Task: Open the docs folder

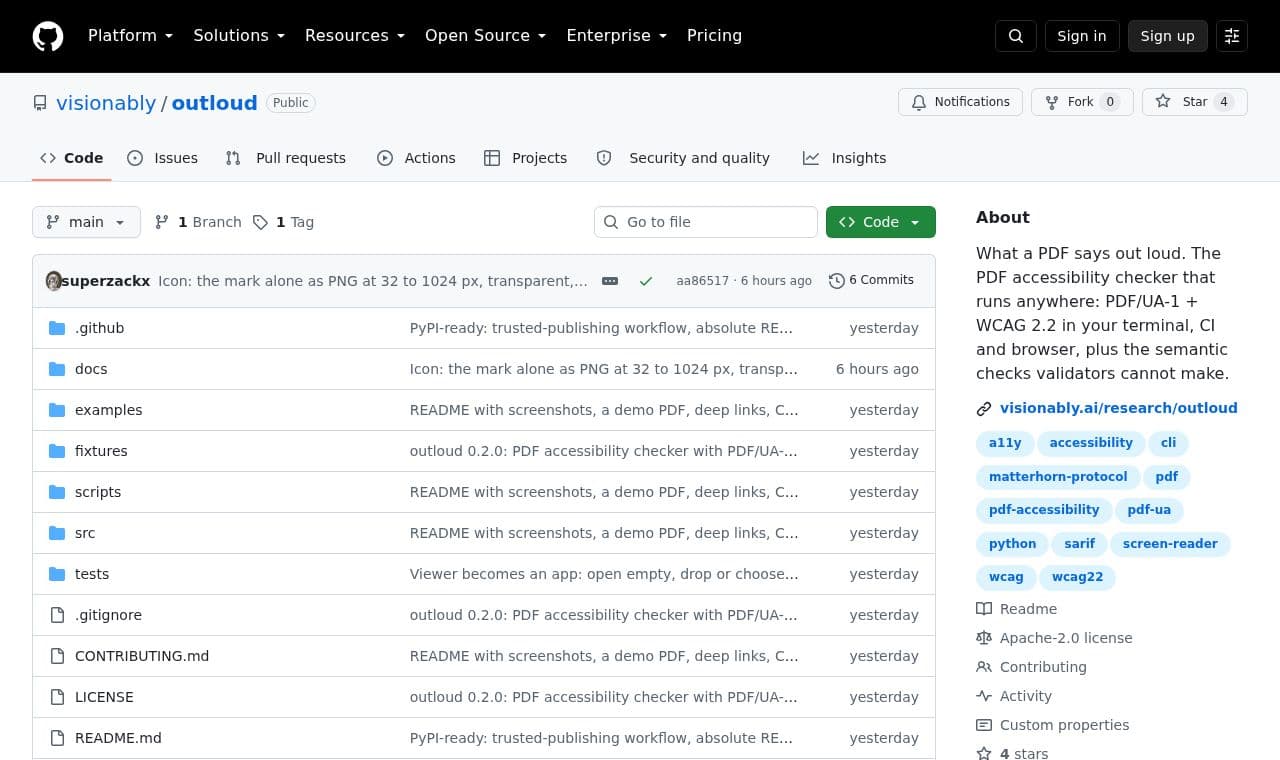Action: point(91,369)
